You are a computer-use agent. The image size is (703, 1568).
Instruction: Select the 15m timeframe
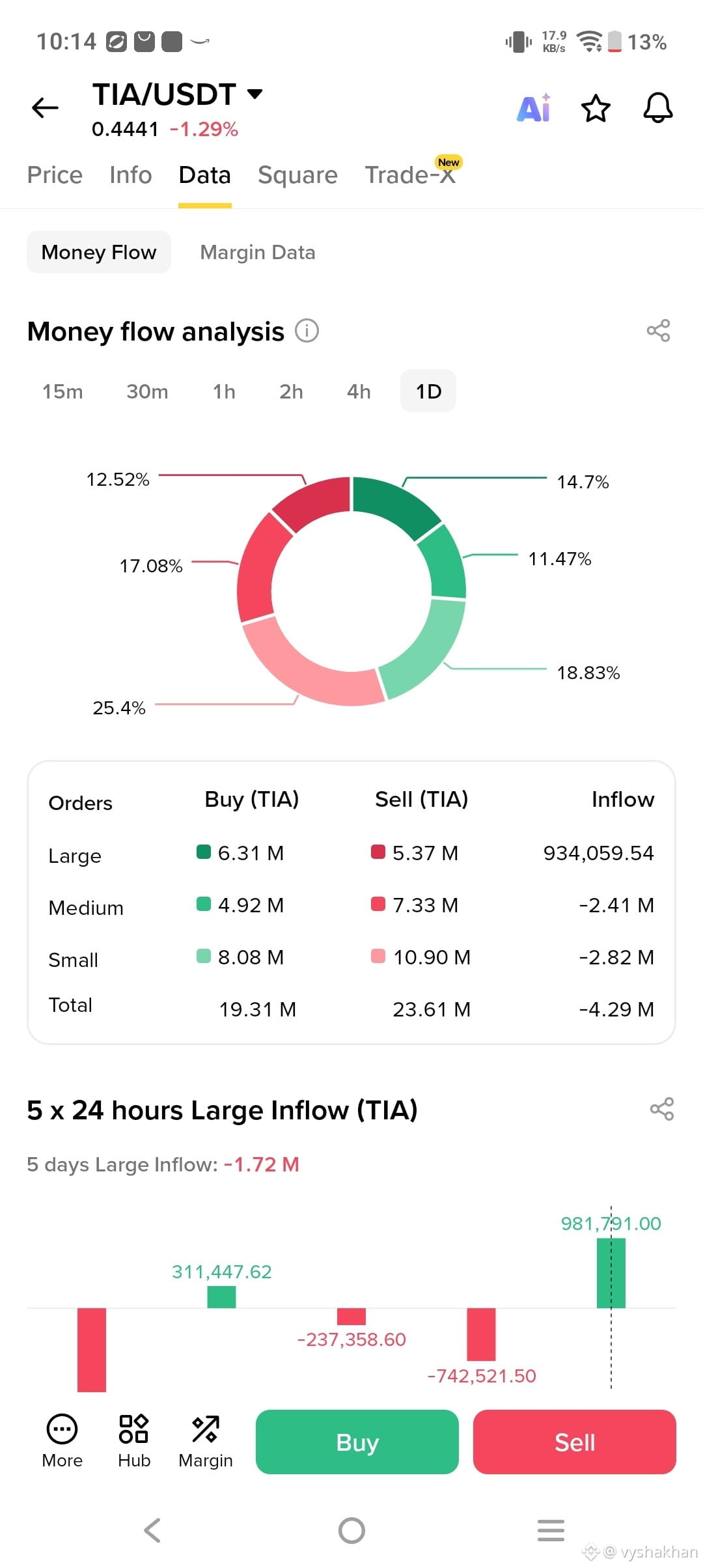pyautogui.click(x=62, y=391)
